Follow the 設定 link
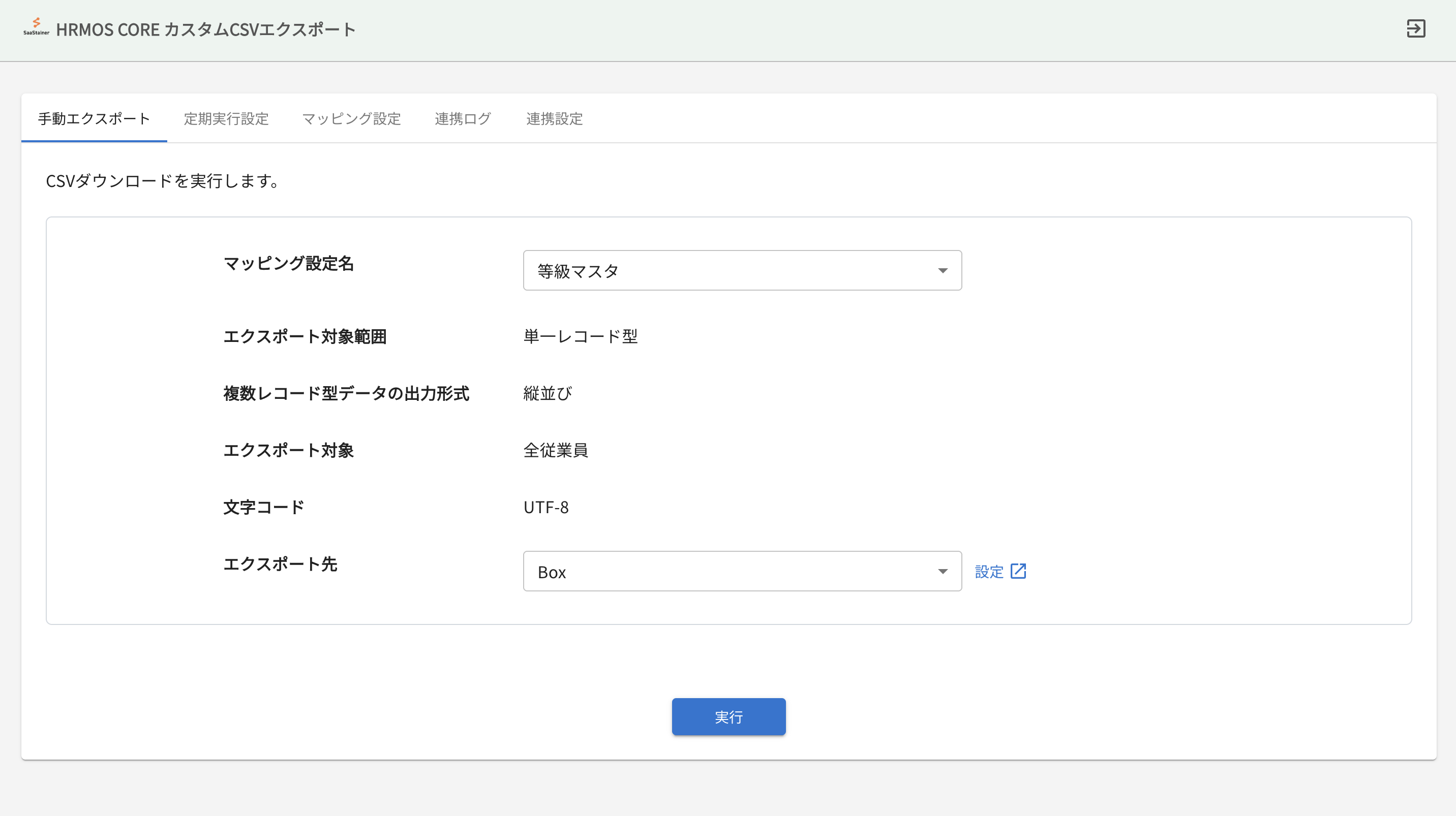This screenshot has width=1456, height=816. [989, 572]
